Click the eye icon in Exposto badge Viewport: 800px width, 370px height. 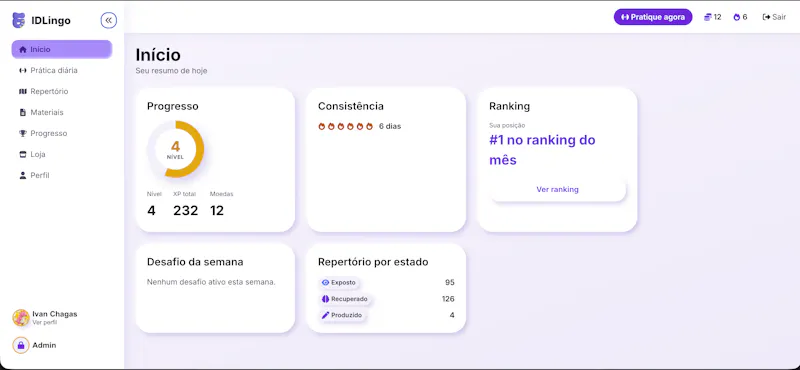click(326, 282)
